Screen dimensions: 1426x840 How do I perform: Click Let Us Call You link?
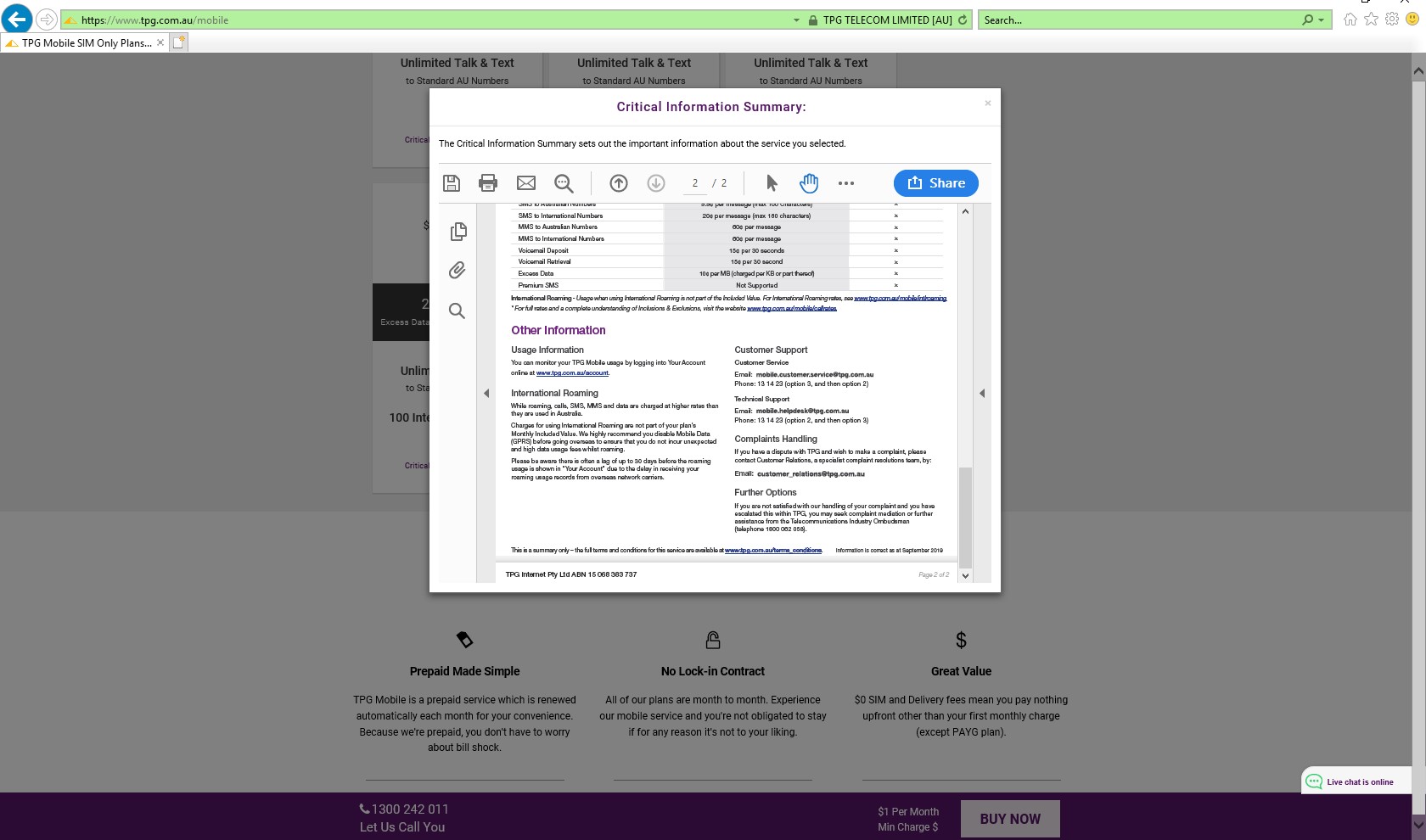click(402, 827)
